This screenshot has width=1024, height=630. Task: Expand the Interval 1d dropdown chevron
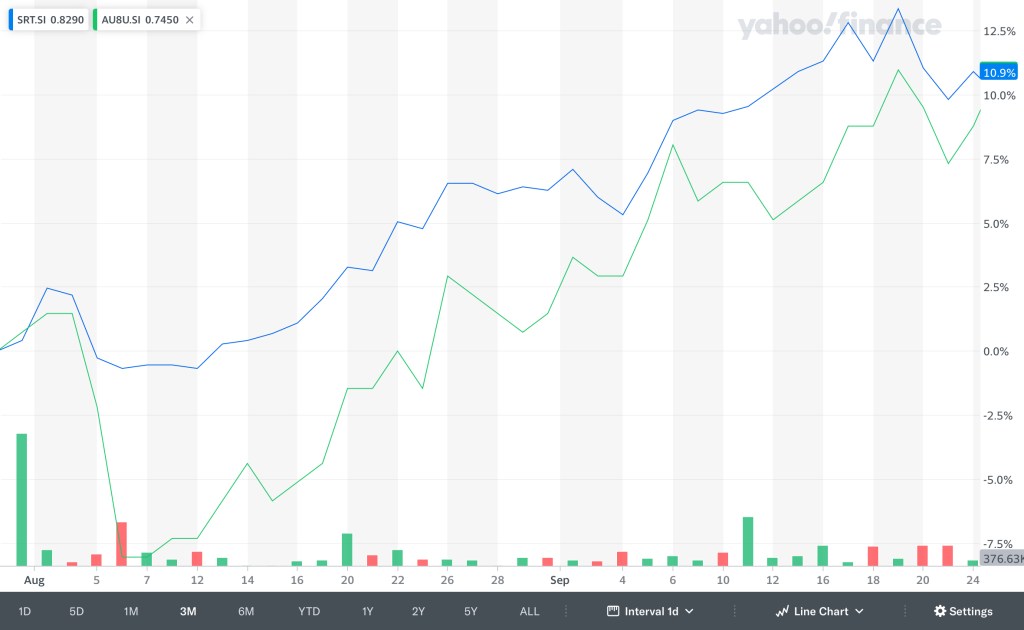click(689, 611)
